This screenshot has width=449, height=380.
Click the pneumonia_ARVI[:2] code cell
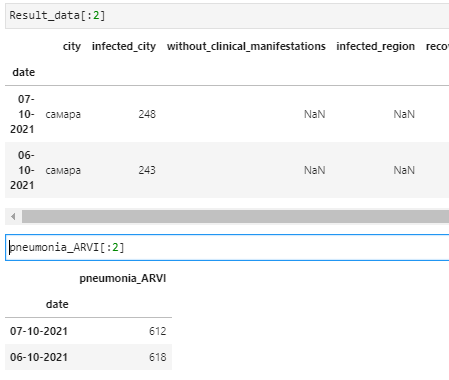click(x=227, y=247)
